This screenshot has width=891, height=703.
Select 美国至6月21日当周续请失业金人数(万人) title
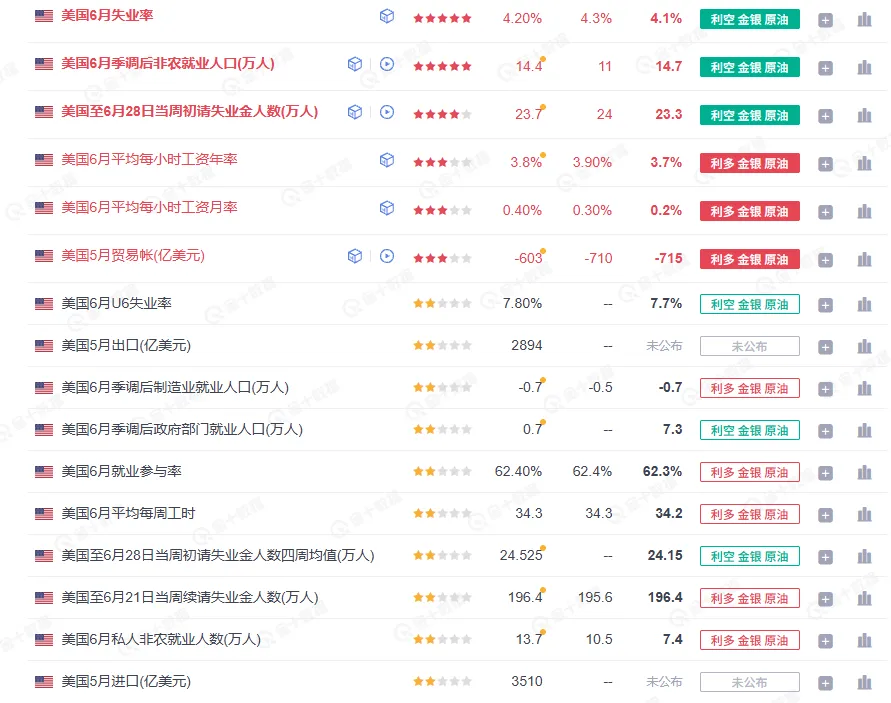(x=189, y=598)
